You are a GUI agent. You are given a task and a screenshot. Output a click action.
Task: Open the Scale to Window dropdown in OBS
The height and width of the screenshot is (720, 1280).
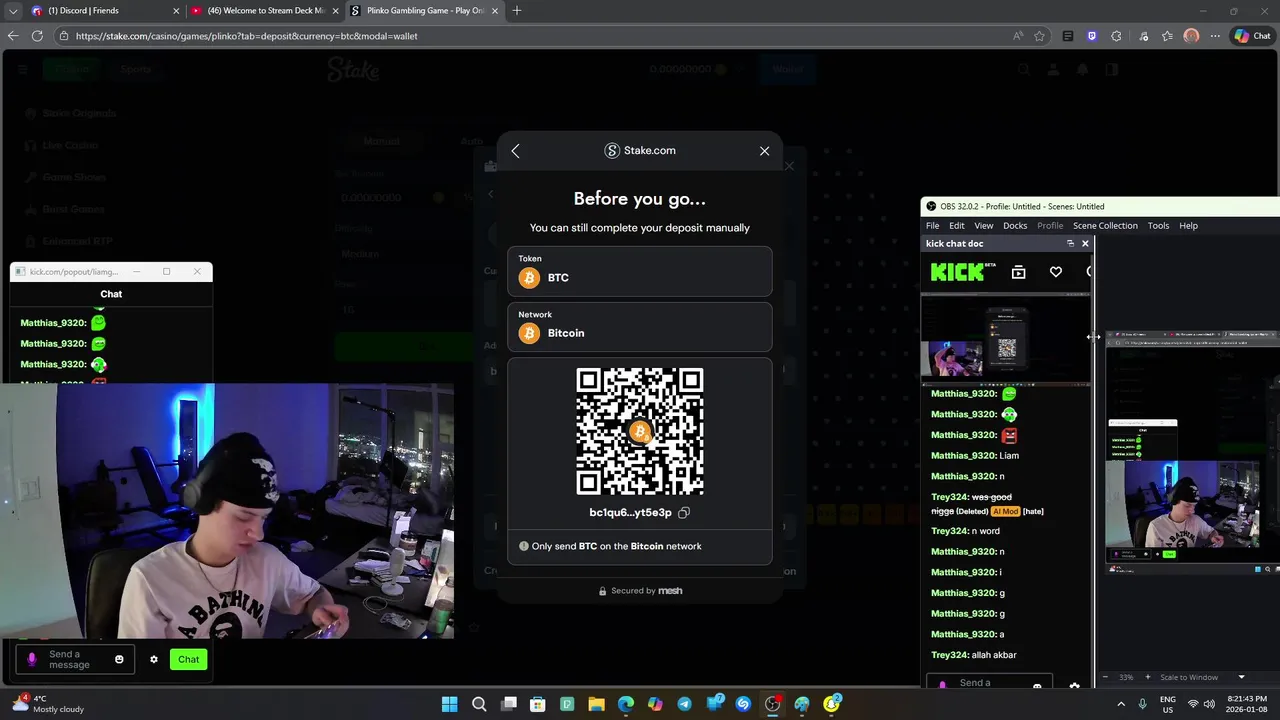pos(1202,677)
